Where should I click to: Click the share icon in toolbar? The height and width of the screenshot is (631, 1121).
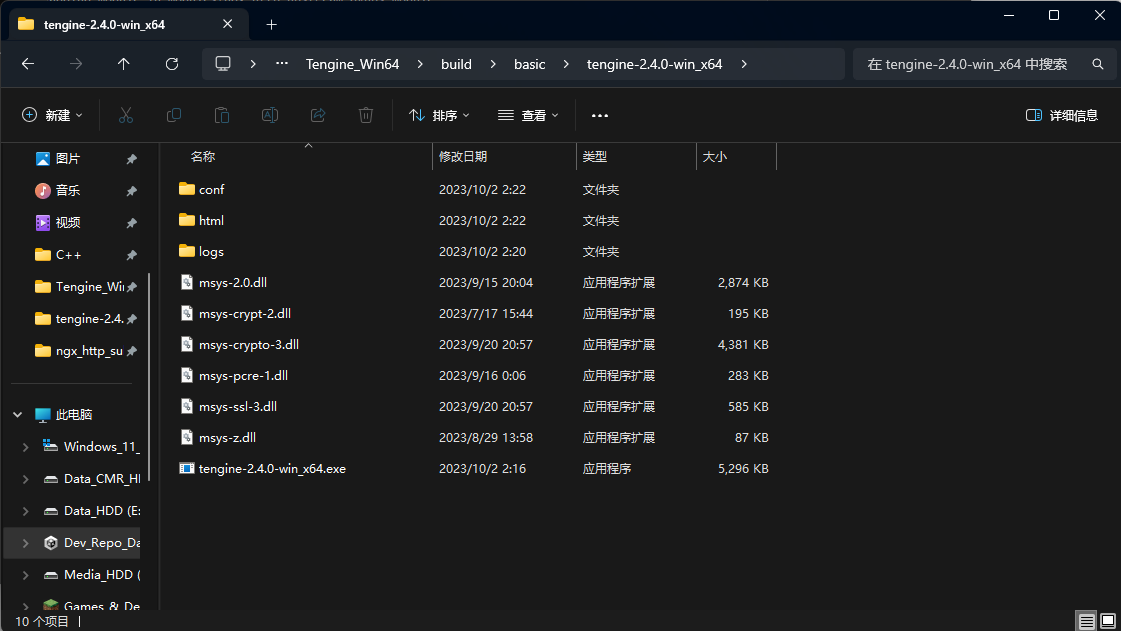318,115
